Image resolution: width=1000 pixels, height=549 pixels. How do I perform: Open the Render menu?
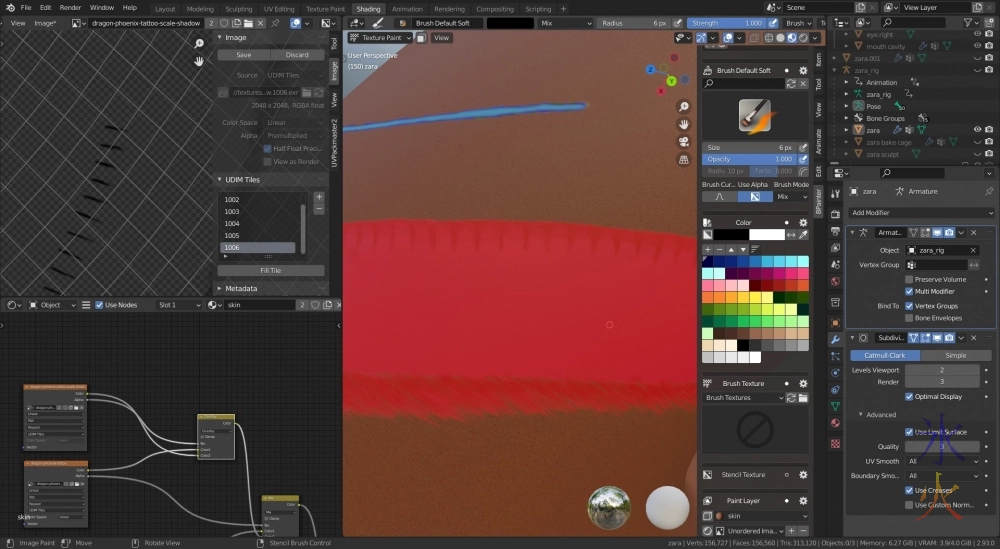click(70, 8)
